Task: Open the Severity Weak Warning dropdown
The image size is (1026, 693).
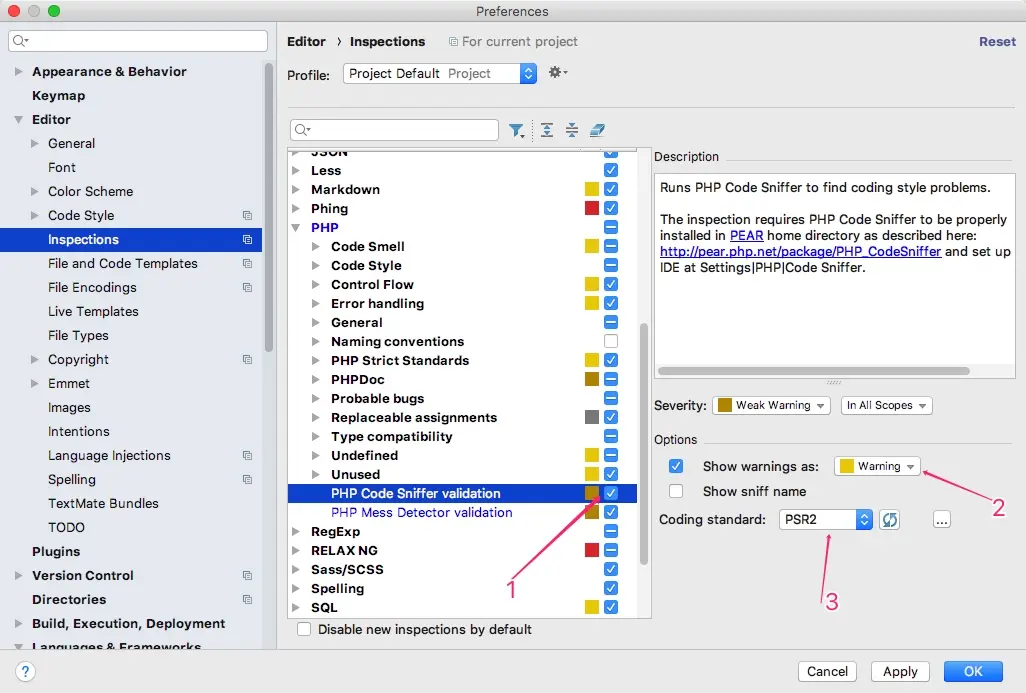Action: pyautogui.click(x=771, y=405)
